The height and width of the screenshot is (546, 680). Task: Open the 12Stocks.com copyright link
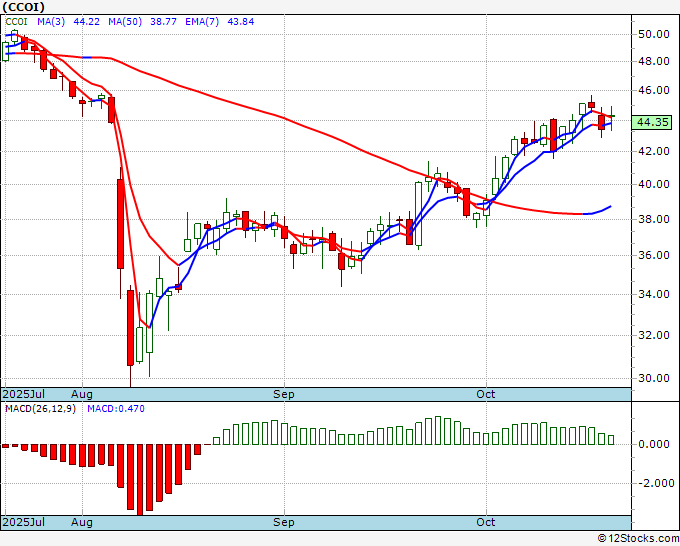pyautogui.click(x=638, y=539)
